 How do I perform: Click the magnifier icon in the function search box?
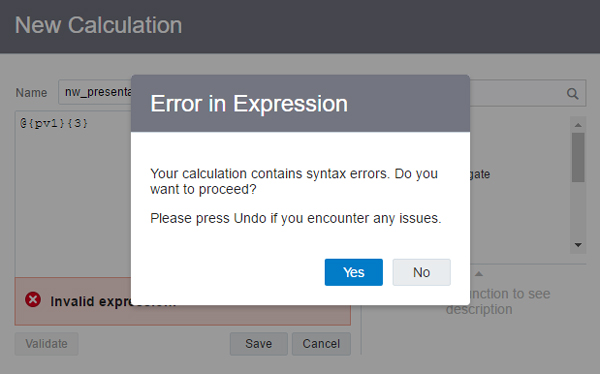click(x=572, y=93)
